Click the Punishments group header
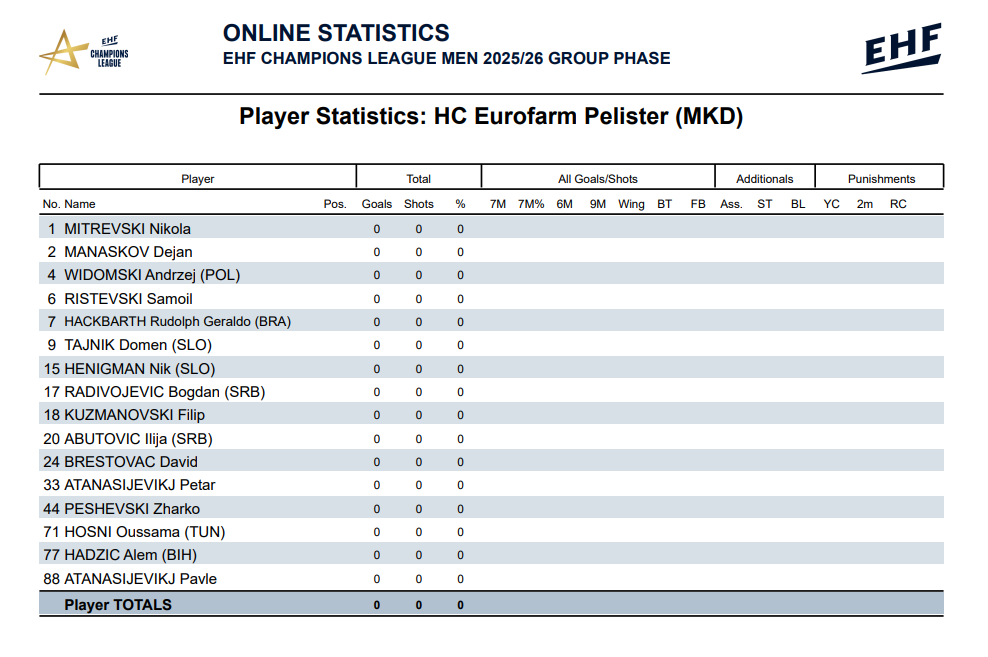The width and height of the screenshot is (988, 657). coord(881,179)
